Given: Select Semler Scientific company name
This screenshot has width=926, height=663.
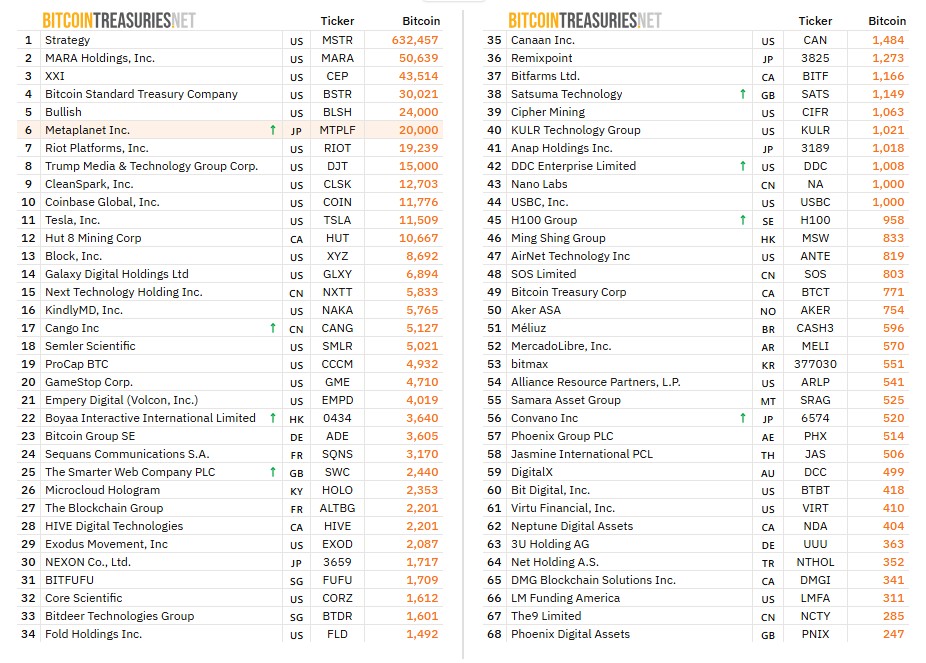Looking at the screenshot, I should (x=90, y=346).
